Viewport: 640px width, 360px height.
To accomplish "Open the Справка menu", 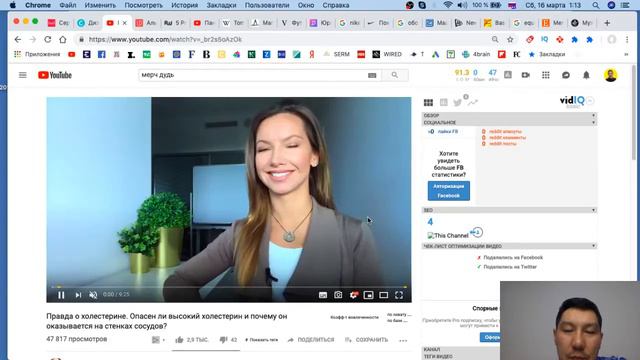I will (x=336, y=5).
